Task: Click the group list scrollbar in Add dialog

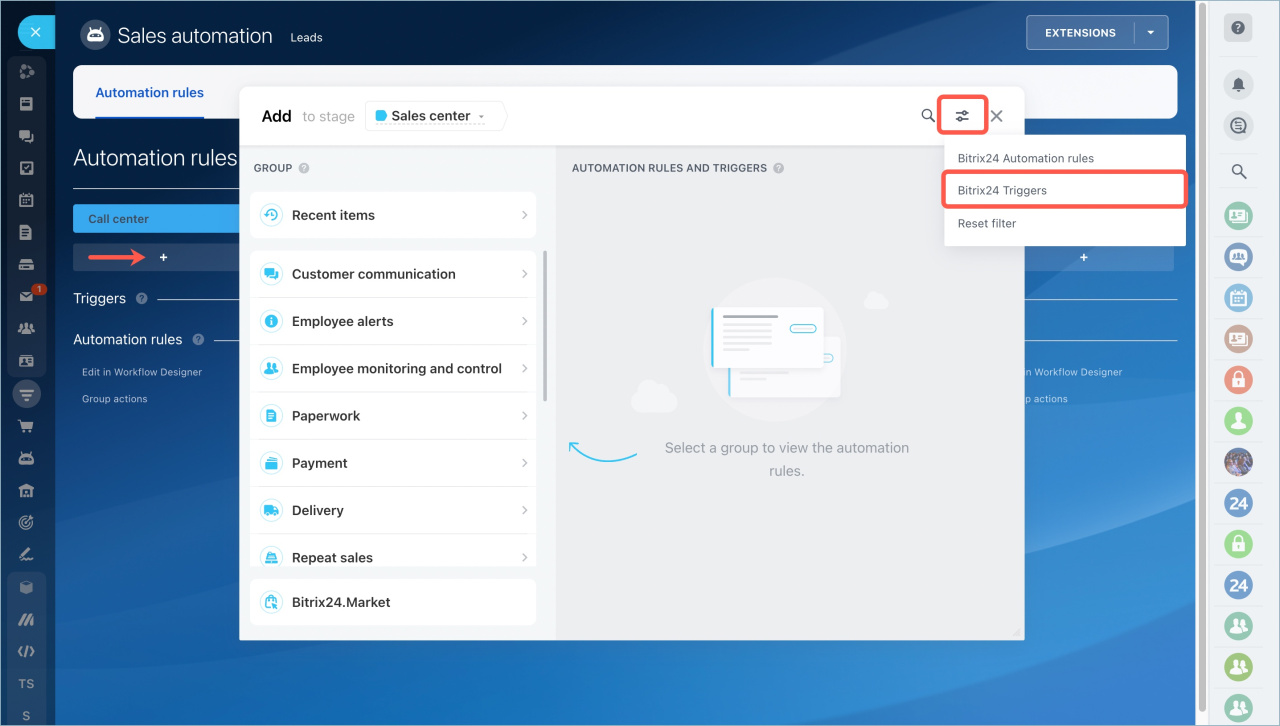Action: click(545, 326)
